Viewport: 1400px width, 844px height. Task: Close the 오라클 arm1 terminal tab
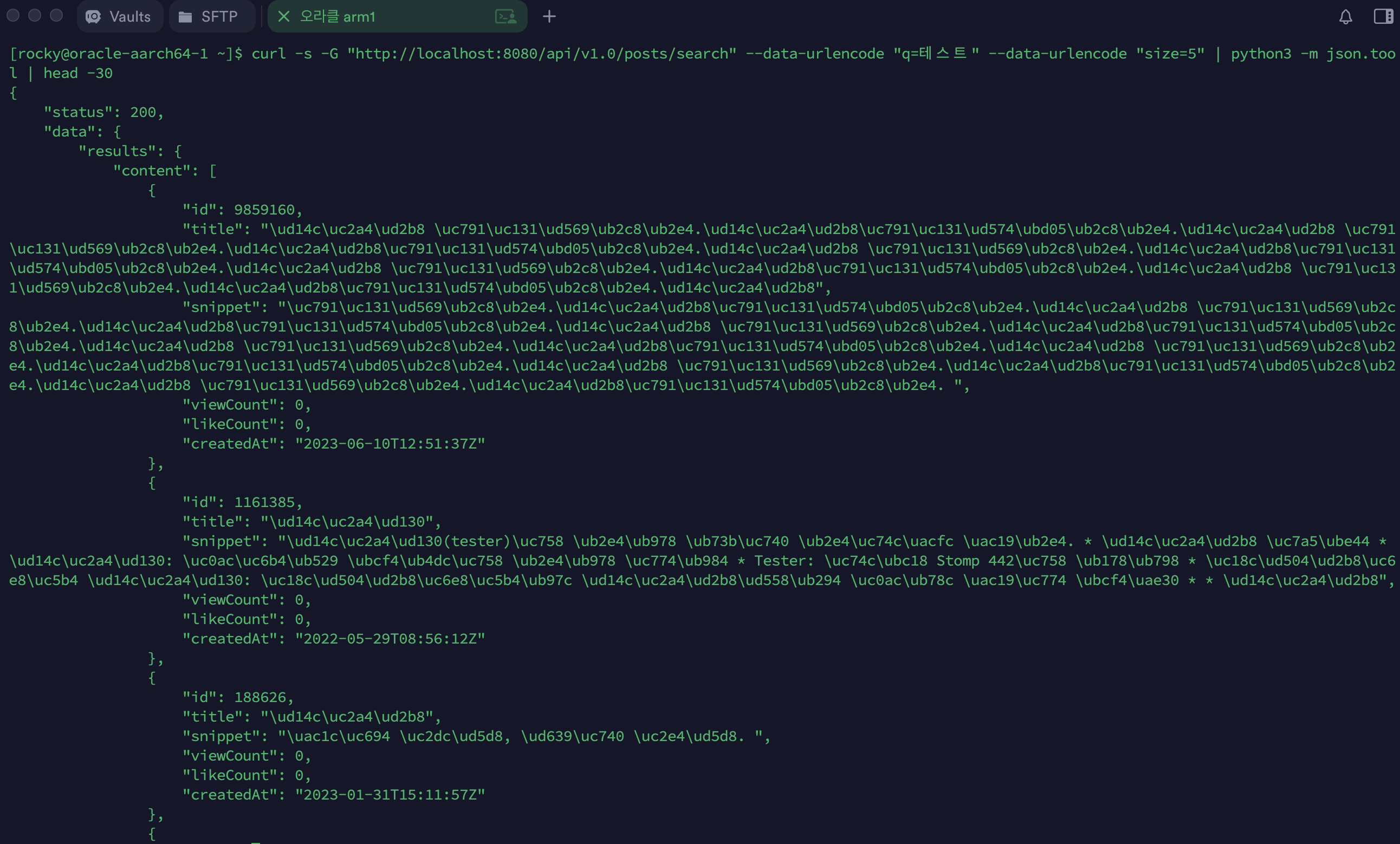pyautogui.click(x=283, y=16)
